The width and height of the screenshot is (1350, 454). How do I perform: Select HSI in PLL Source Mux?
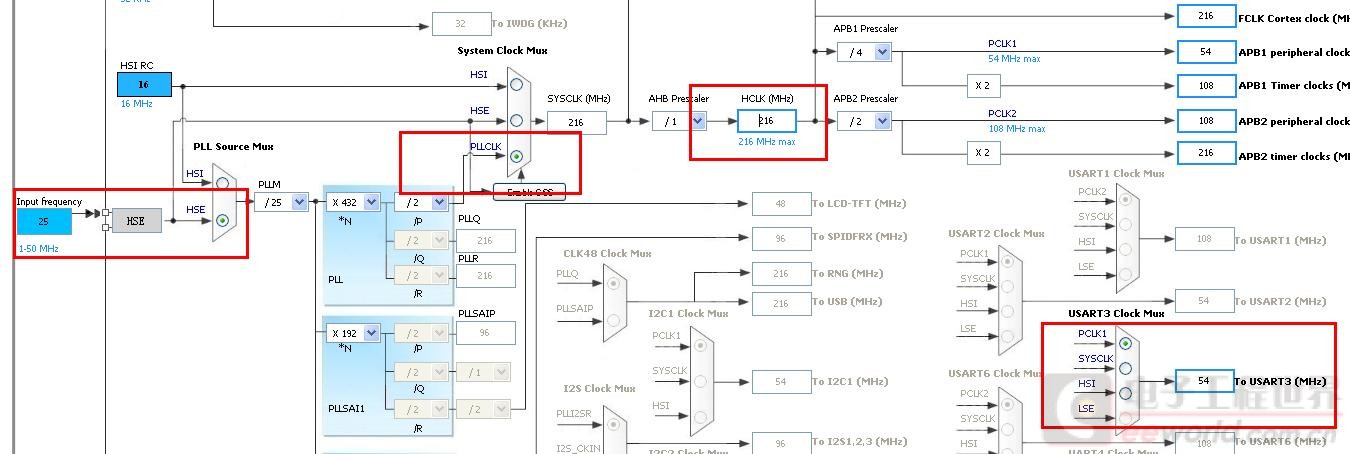point(222,184)
